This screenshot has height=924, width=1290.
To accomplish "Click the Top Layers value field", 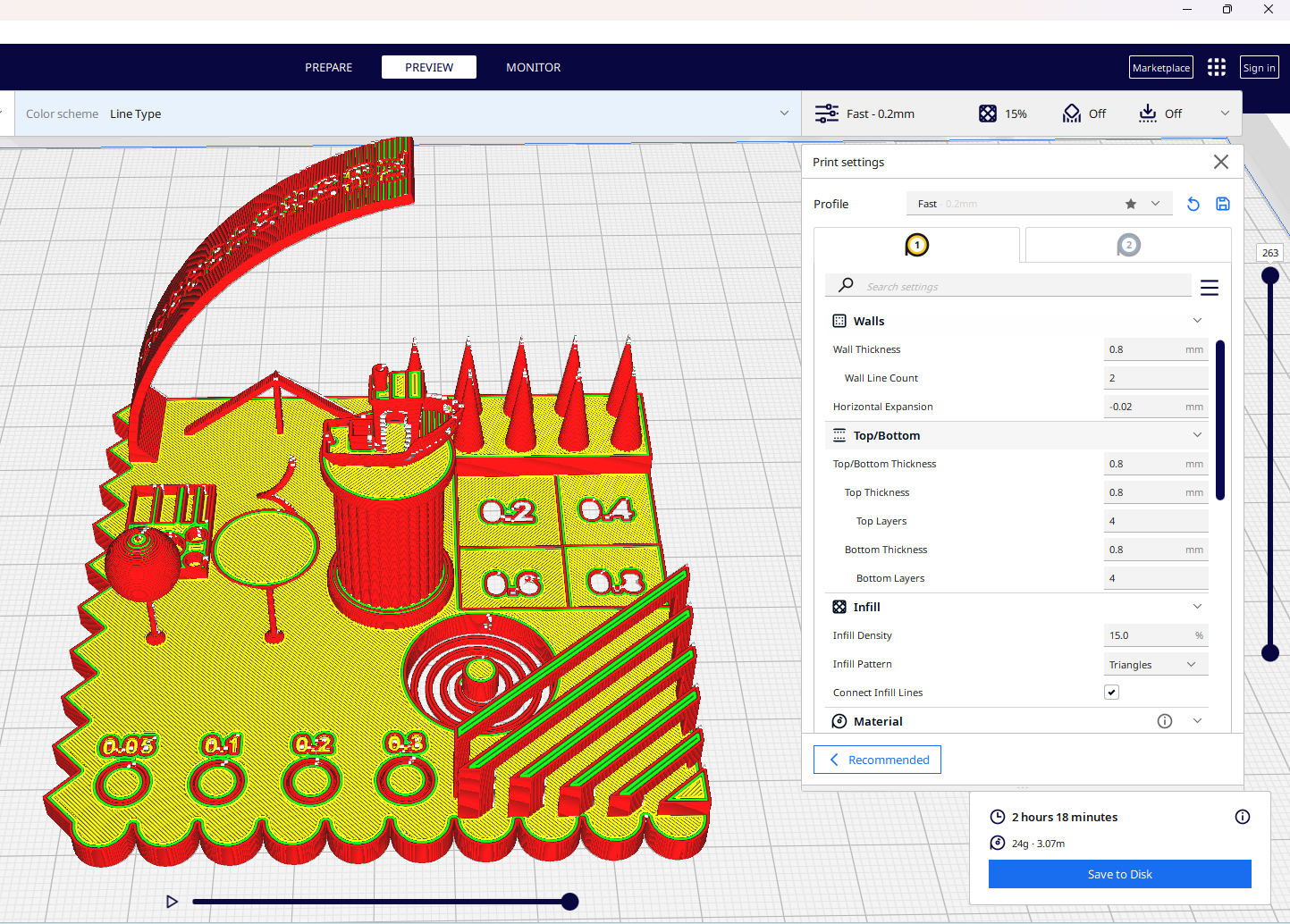I will 1156,521.
